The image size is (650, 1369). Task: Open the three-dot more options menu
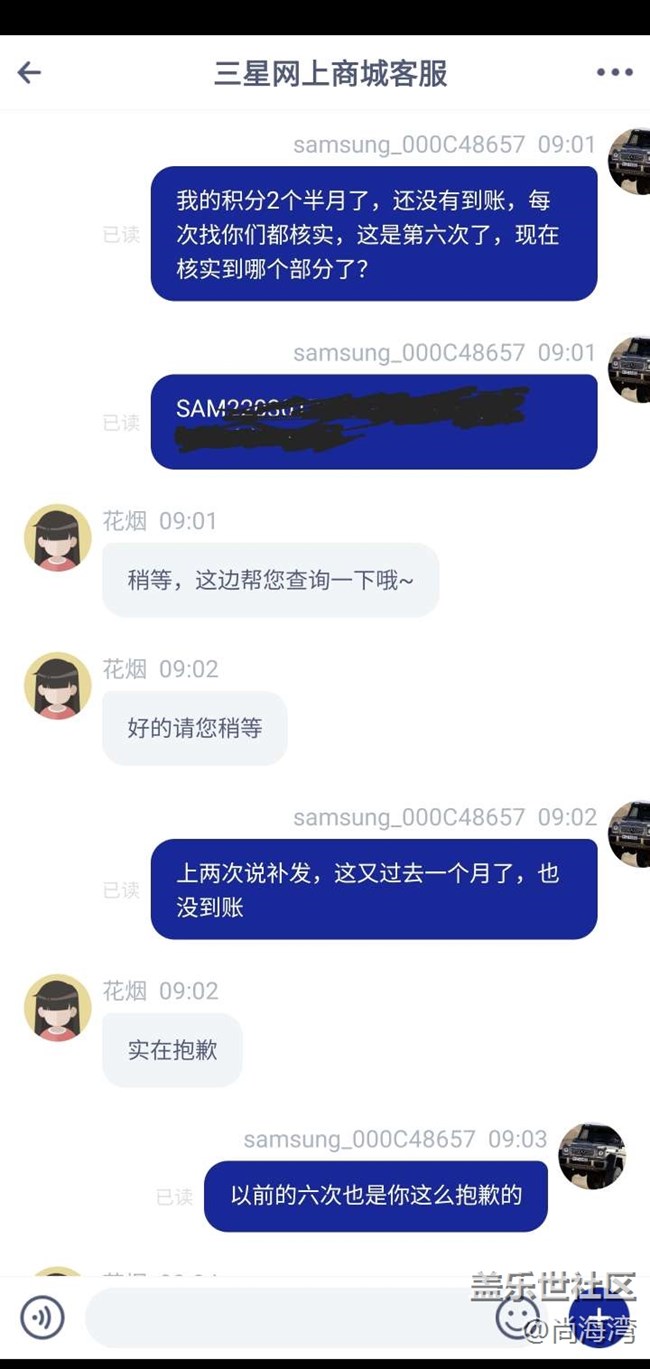point(614,72)
